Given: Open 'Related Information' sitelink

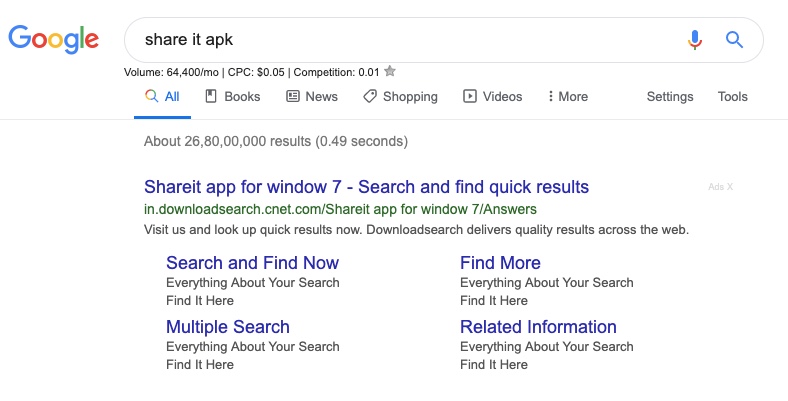Looking at the screenshot, I should point(538,327).
